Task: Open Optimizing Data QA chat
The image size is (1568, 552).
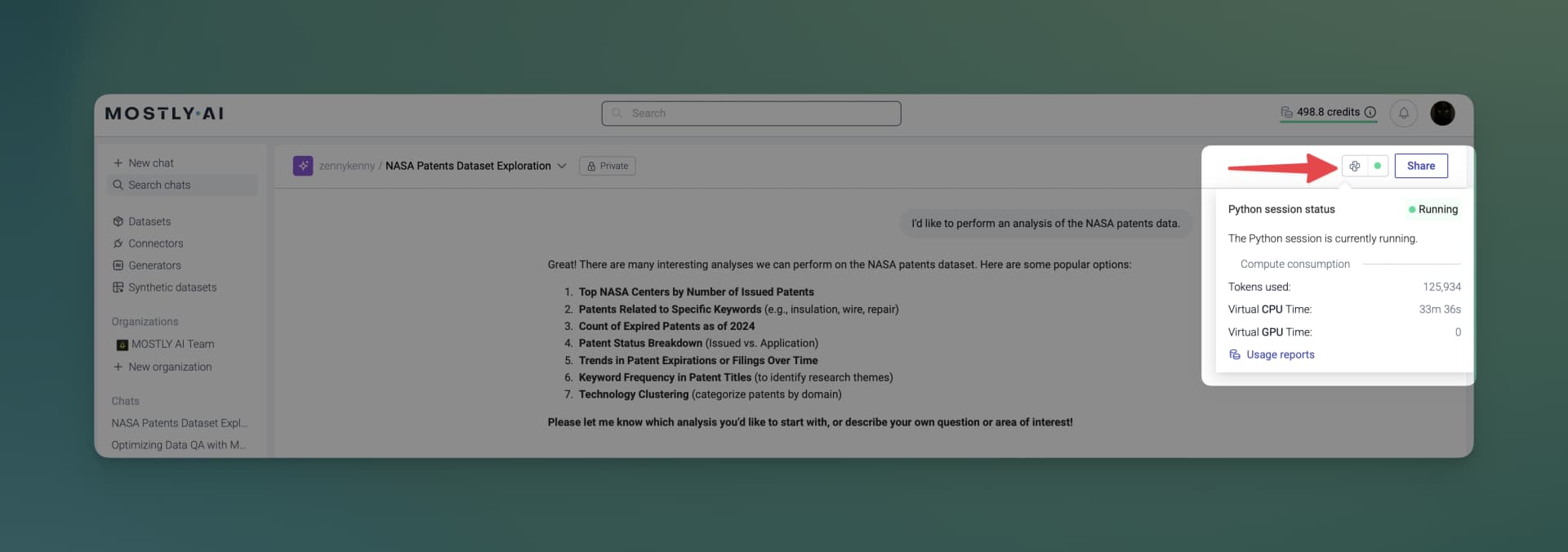Action: tap(178, 445)
